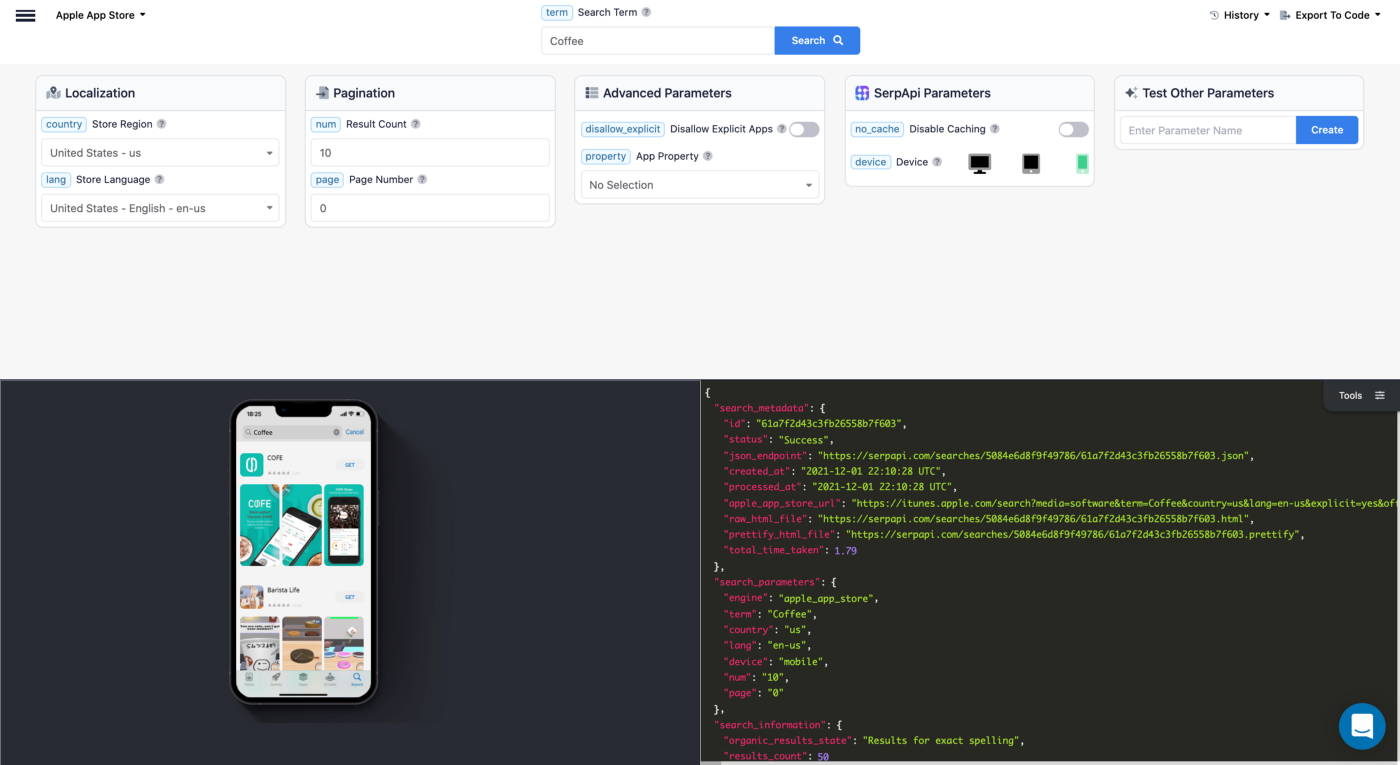Click the help icon beside Device
This screenshot has height=765, width=1400.
click(x=937, y=162)
